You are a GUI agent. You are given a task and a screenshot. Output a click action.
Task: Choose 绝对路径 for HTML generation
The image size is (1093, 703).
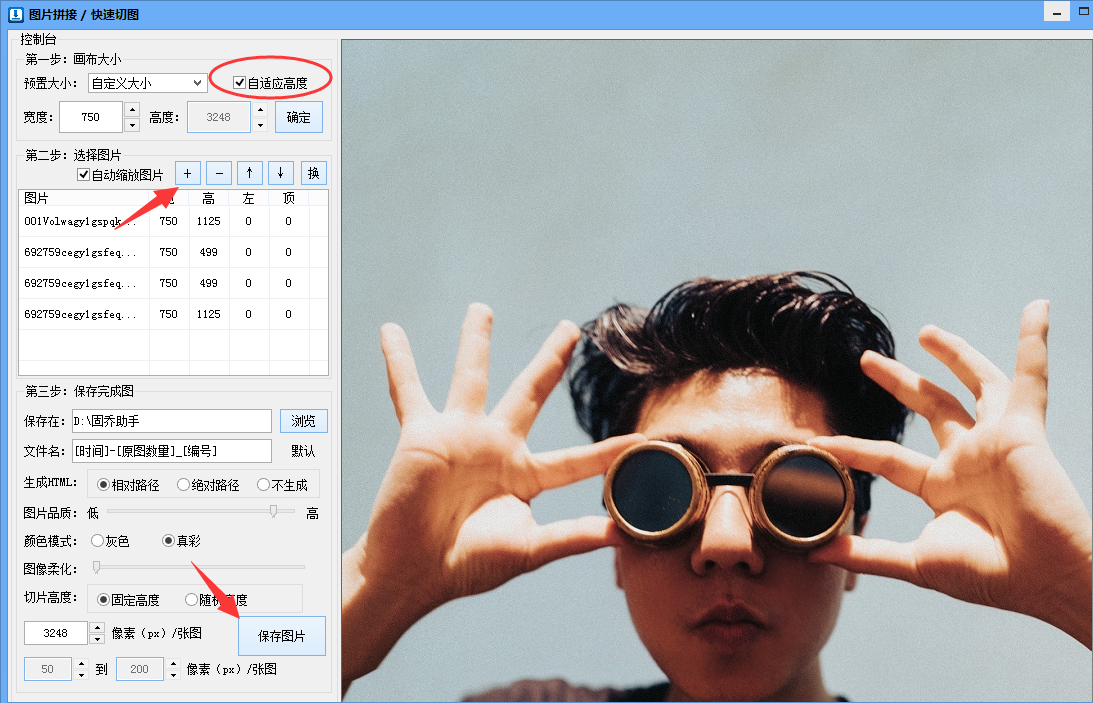tap(183, 485)
